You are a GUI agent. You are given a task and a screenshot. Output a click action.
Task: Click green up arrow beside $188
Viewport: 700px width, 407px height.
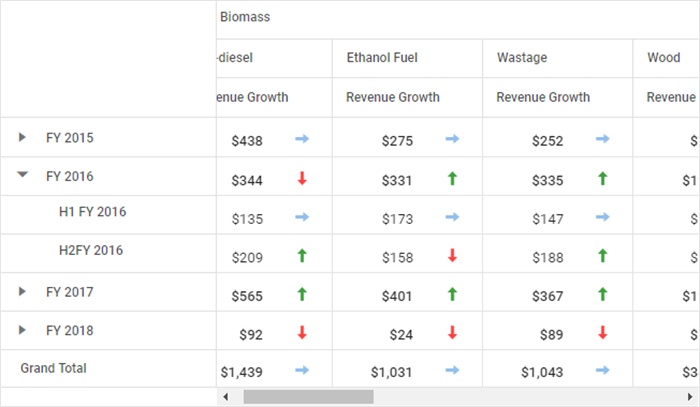pos(602,256)
